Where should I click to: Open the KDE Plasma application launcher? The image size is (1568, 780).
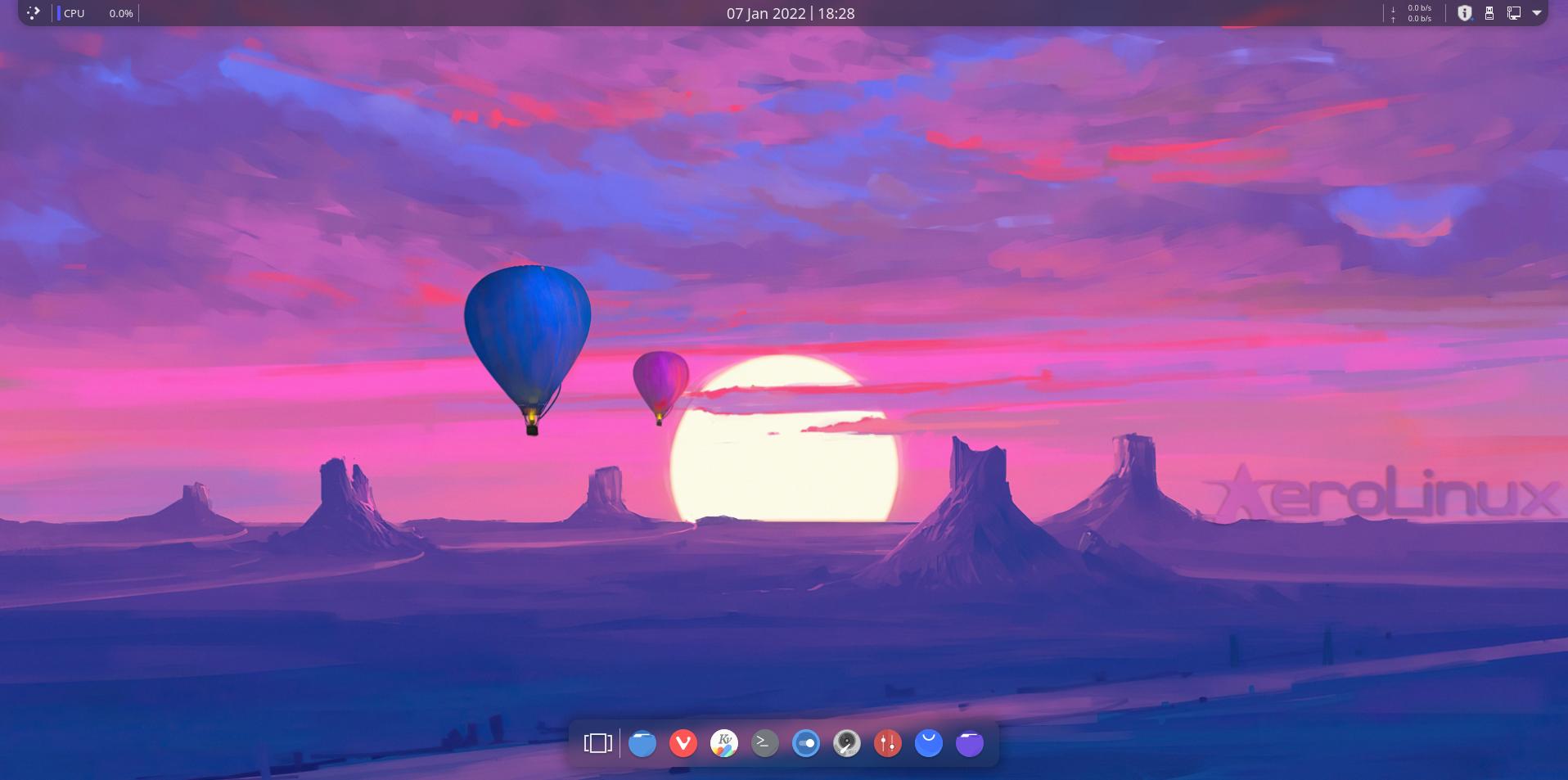tap(33, 13)
